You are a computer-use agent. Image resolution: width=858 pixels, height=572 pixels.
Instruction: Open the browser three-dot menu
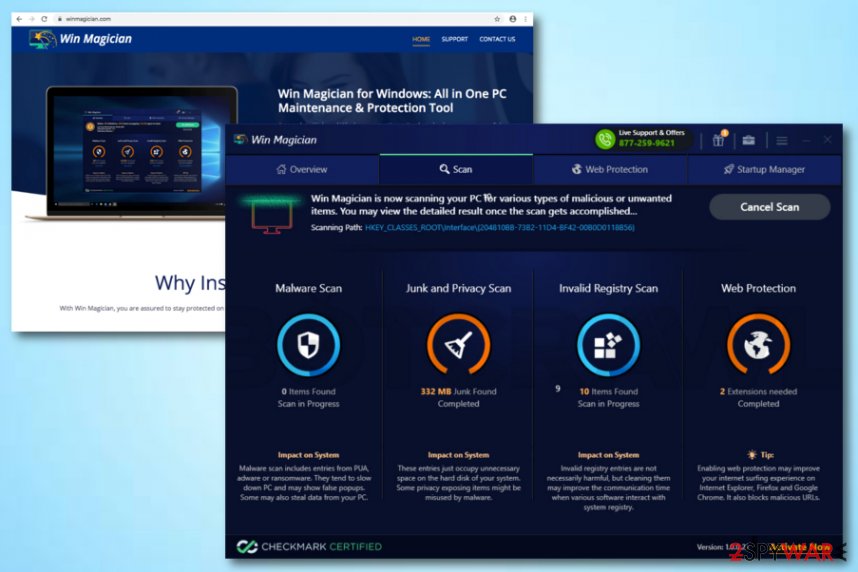(526, 19)
